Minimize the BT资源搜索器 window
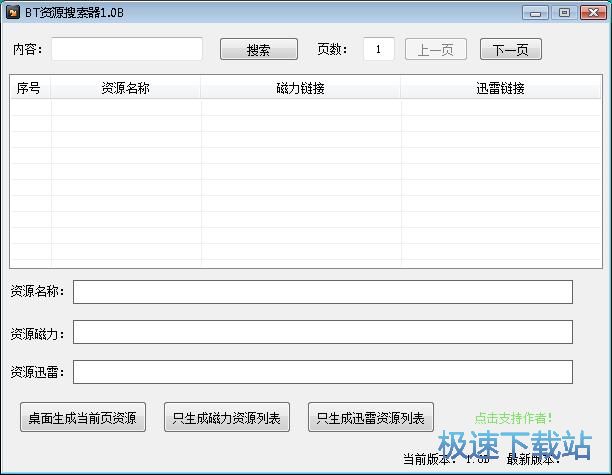The width and height of the screenshot is (612, 475). [x=535, y=12]
